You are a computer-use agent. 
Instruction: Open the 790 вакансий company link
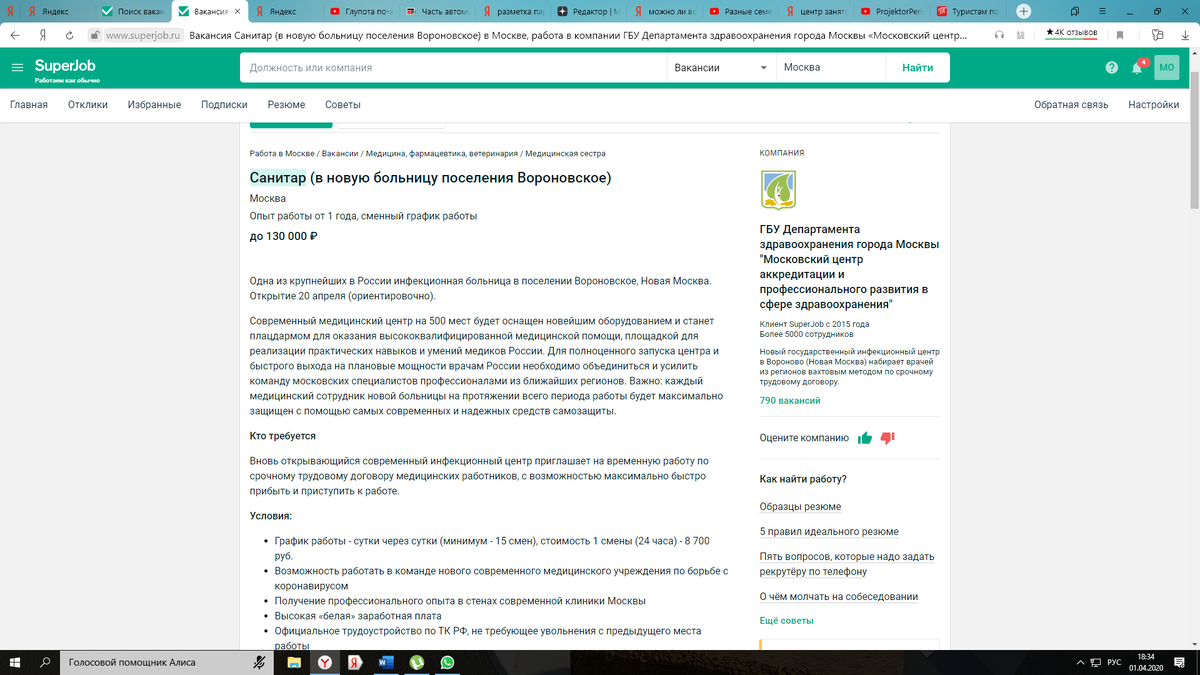[x=790, y=400]
